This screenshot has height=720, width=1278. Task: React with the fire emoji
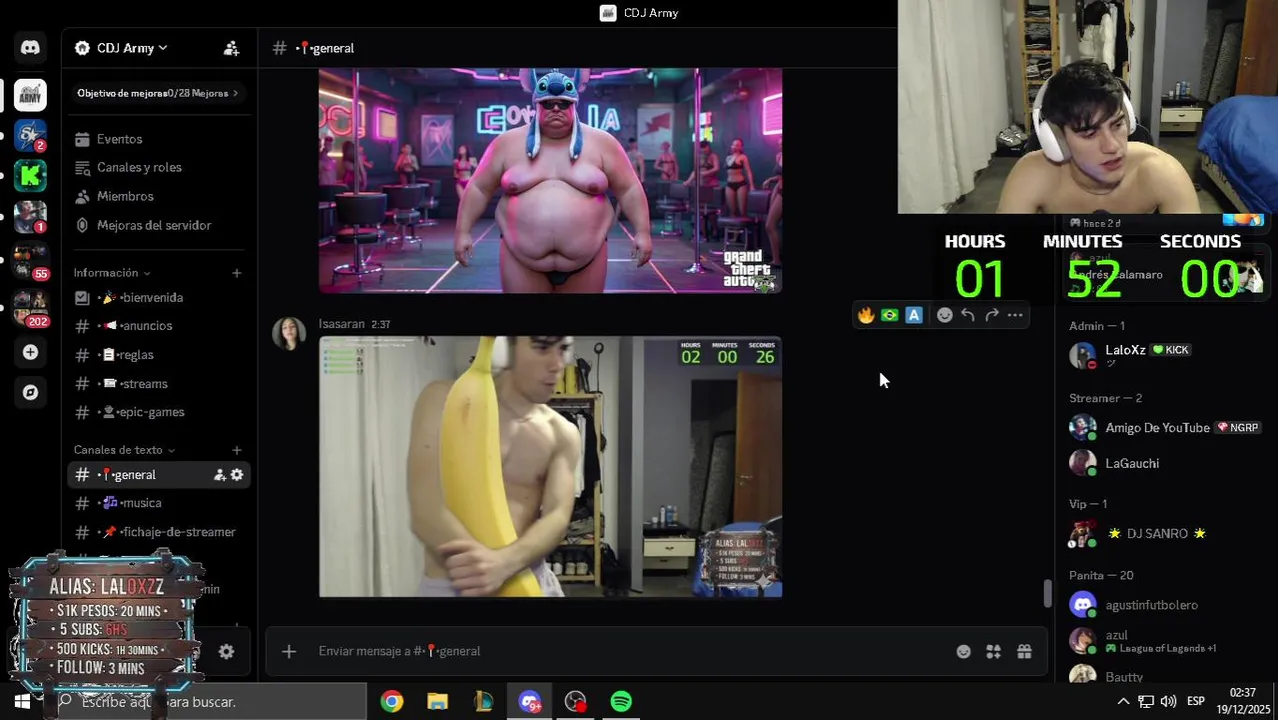(866, 315)
